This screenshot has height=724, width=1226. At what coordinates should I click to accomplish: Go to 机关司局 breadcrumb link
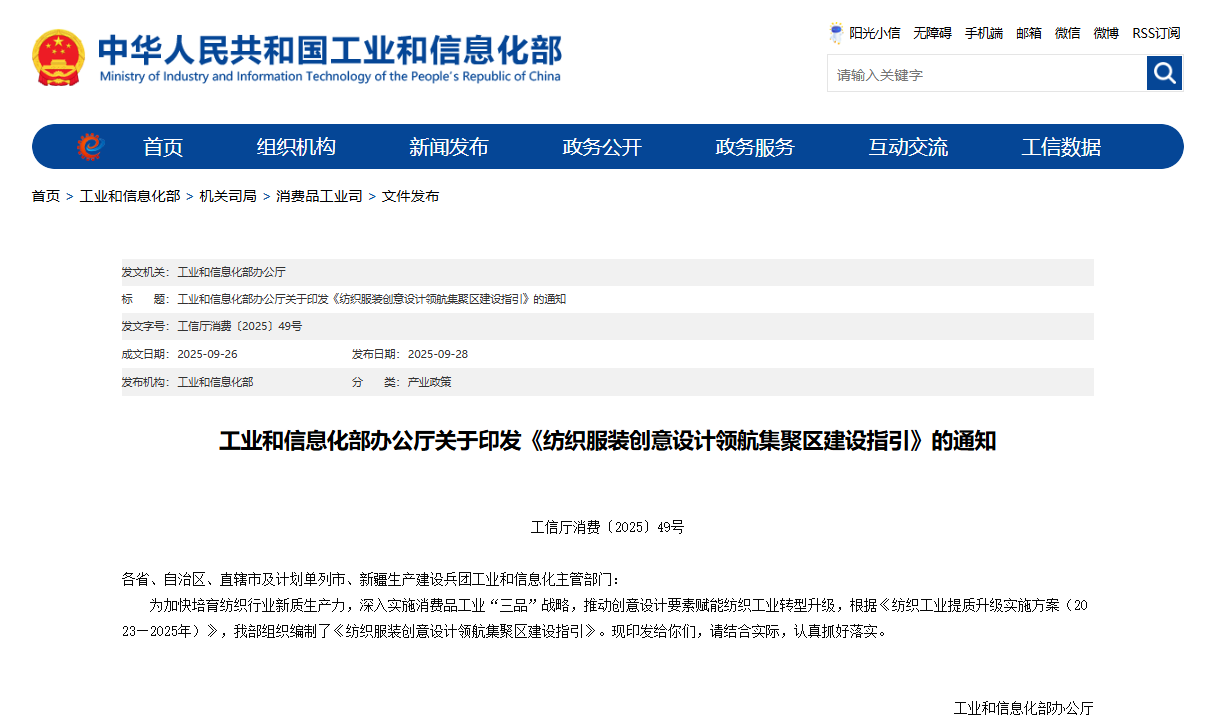coord(227,196)
